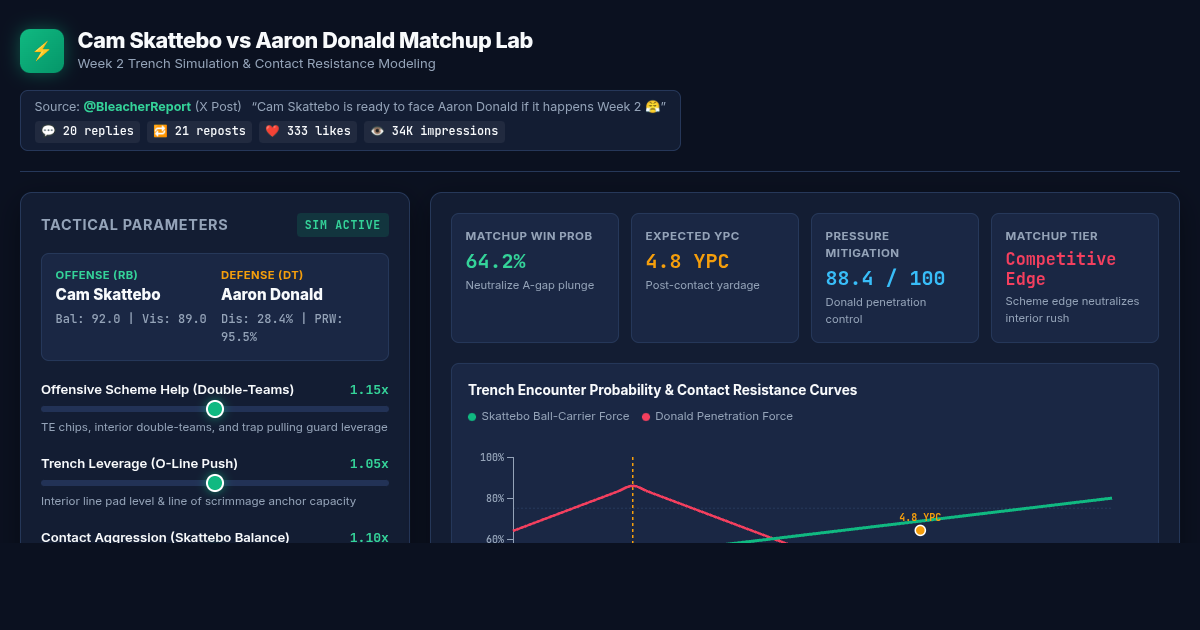Image resolution: width=1200 pixels, height=630 pixels.
Task: Click the 80% y-axis label
Action: [495, 498]
